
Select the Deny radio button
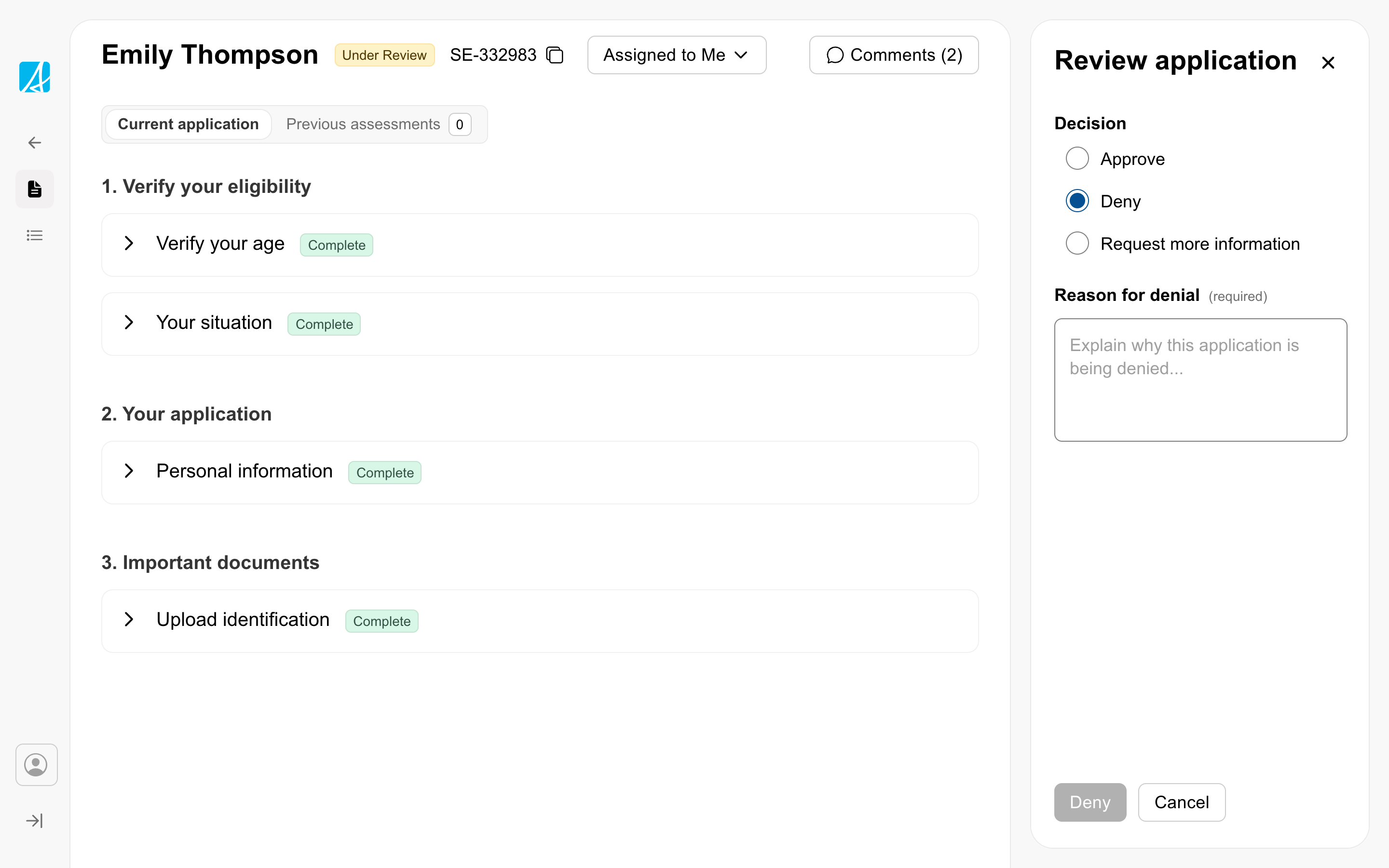(x=1077, y=201)
